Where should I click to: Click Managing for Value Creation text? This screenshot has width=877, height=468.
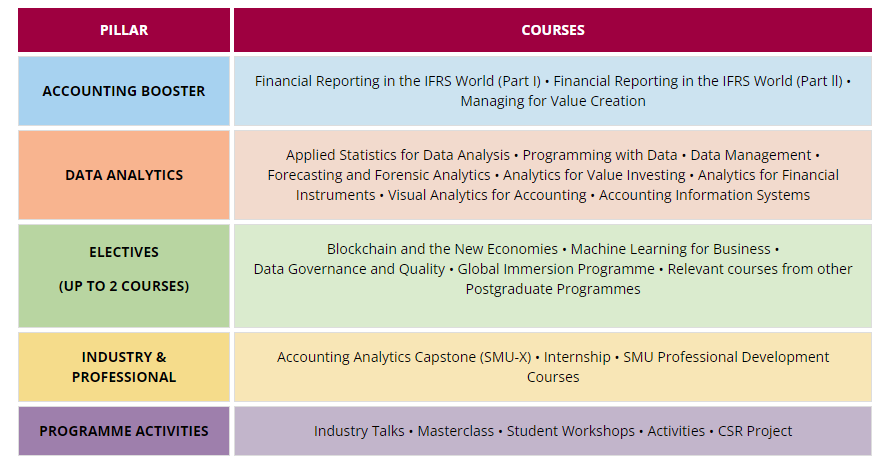pos(552,101)
